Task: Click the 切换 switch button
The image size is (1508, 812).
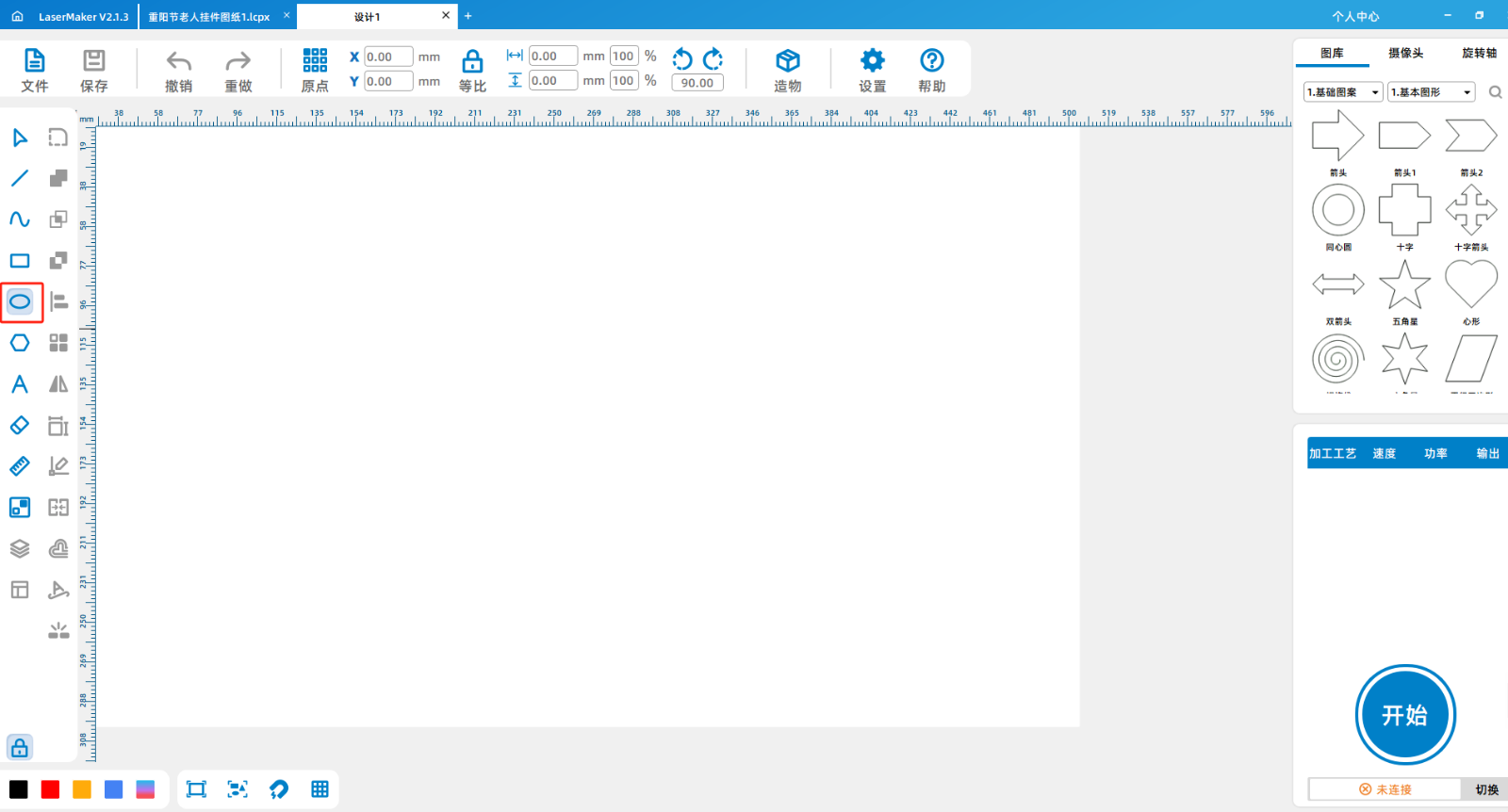Action: tap(1486, 789)
